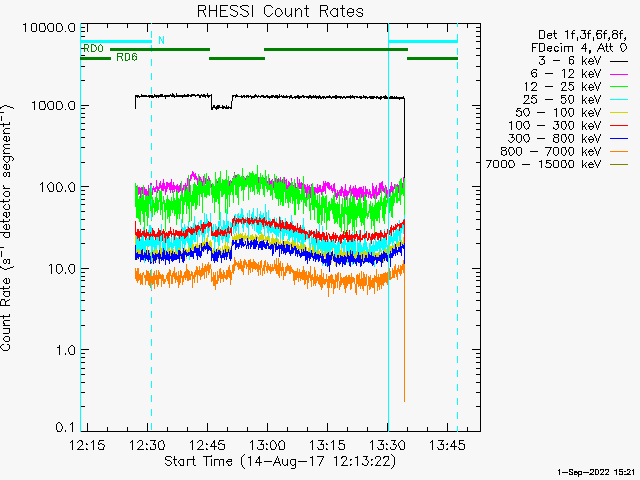
Task: Click the red line swatch for 100 - 300 keV
Action: (619, 126)
